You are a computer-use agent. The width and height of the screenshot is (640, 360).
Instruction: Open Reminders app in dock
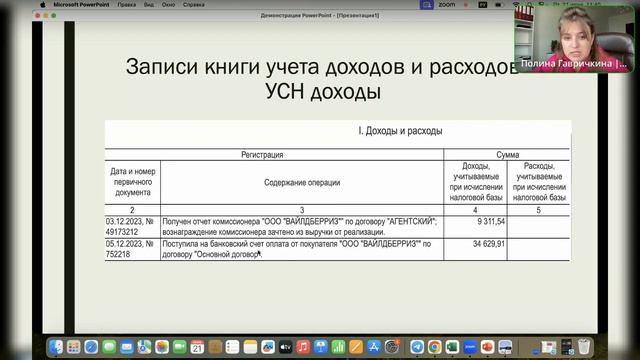(232, 347)
